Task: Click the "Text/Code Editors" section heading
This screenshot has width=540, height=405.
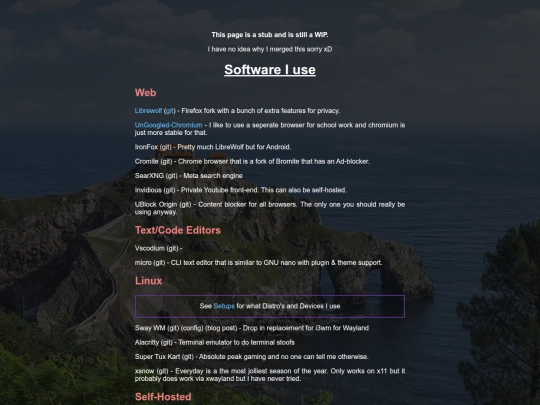Action: pyautogui.click(x=178, y=230)
